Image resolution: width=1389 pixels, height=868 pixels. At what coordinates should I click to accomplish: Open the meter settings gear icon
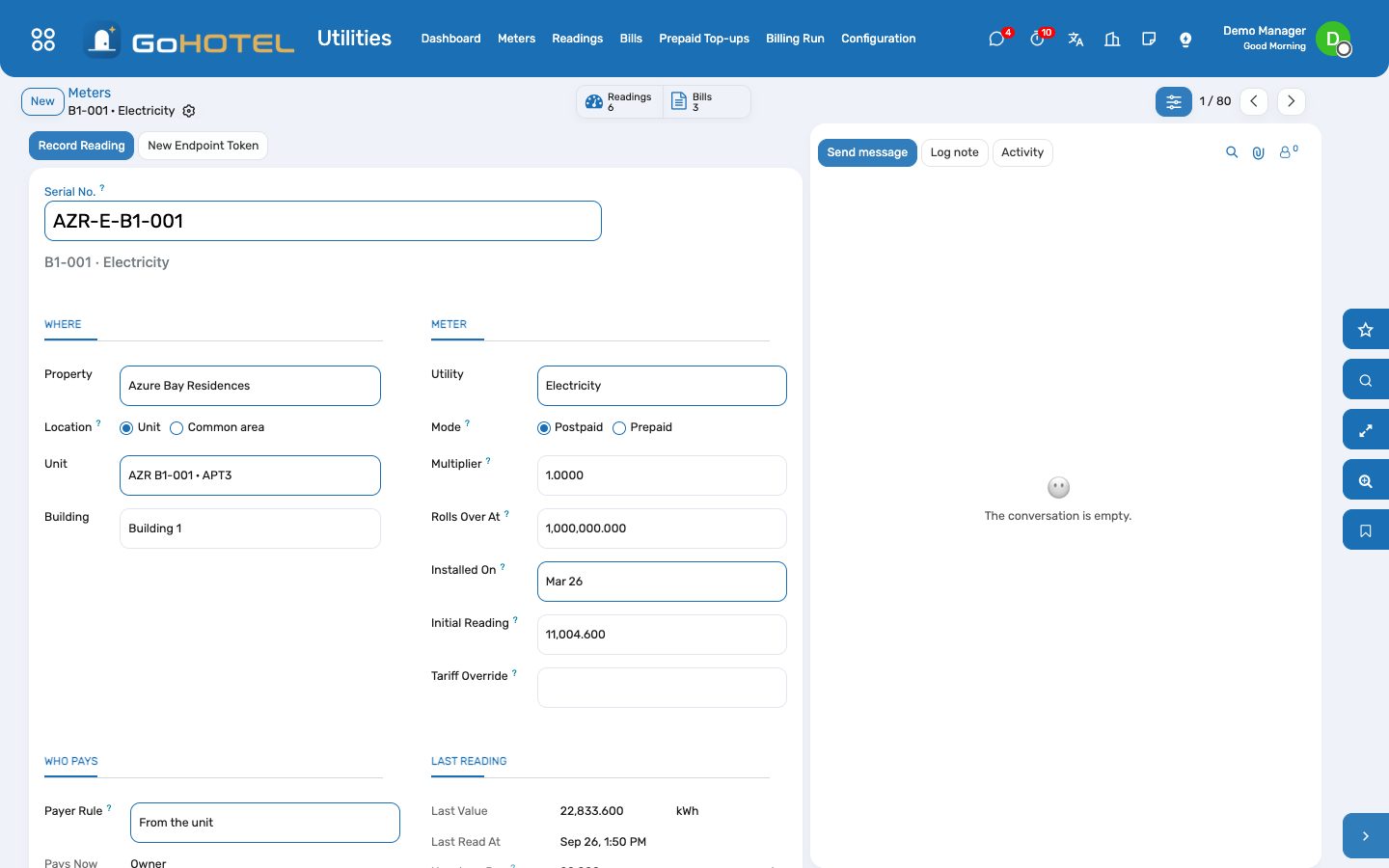[189, 111]
